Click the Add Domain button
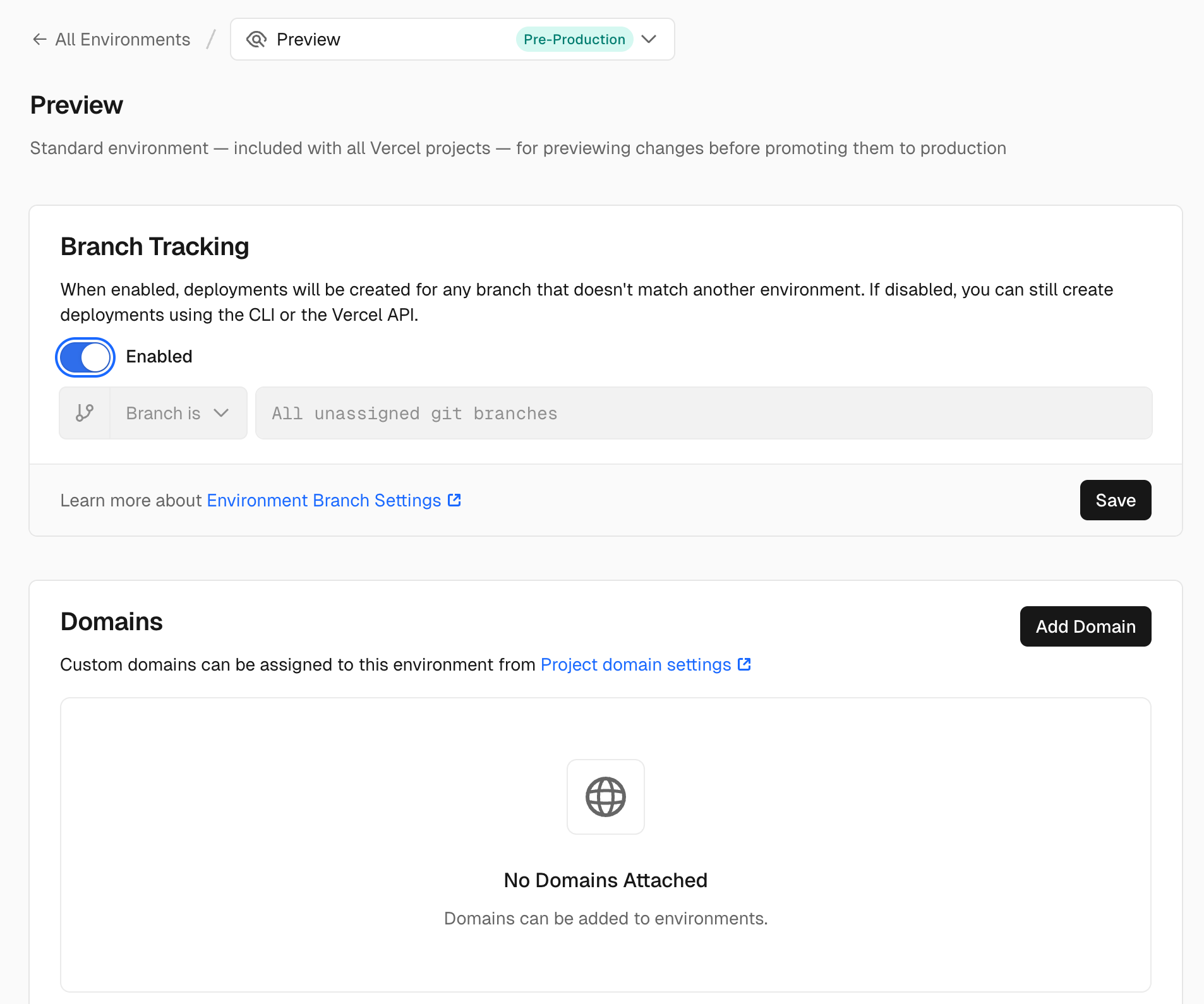 (x=1085, y=626)
